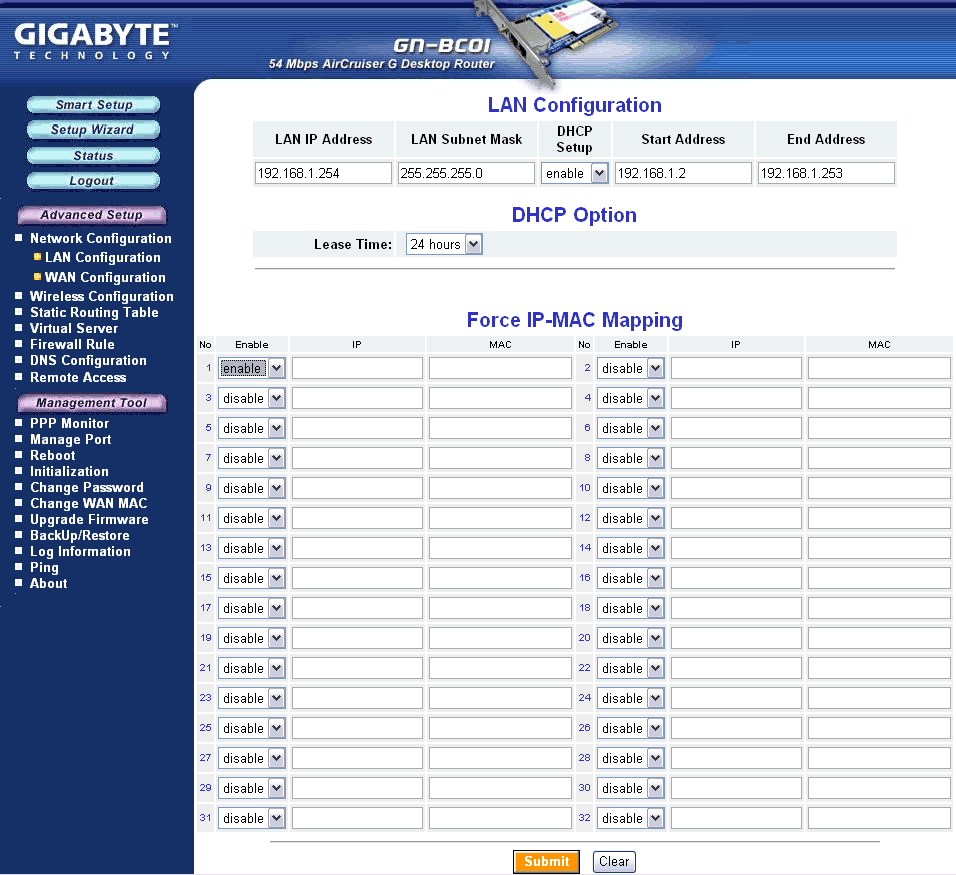
Task: Open Enable dropdown for mapping row 13
Action: click(251, 548)
